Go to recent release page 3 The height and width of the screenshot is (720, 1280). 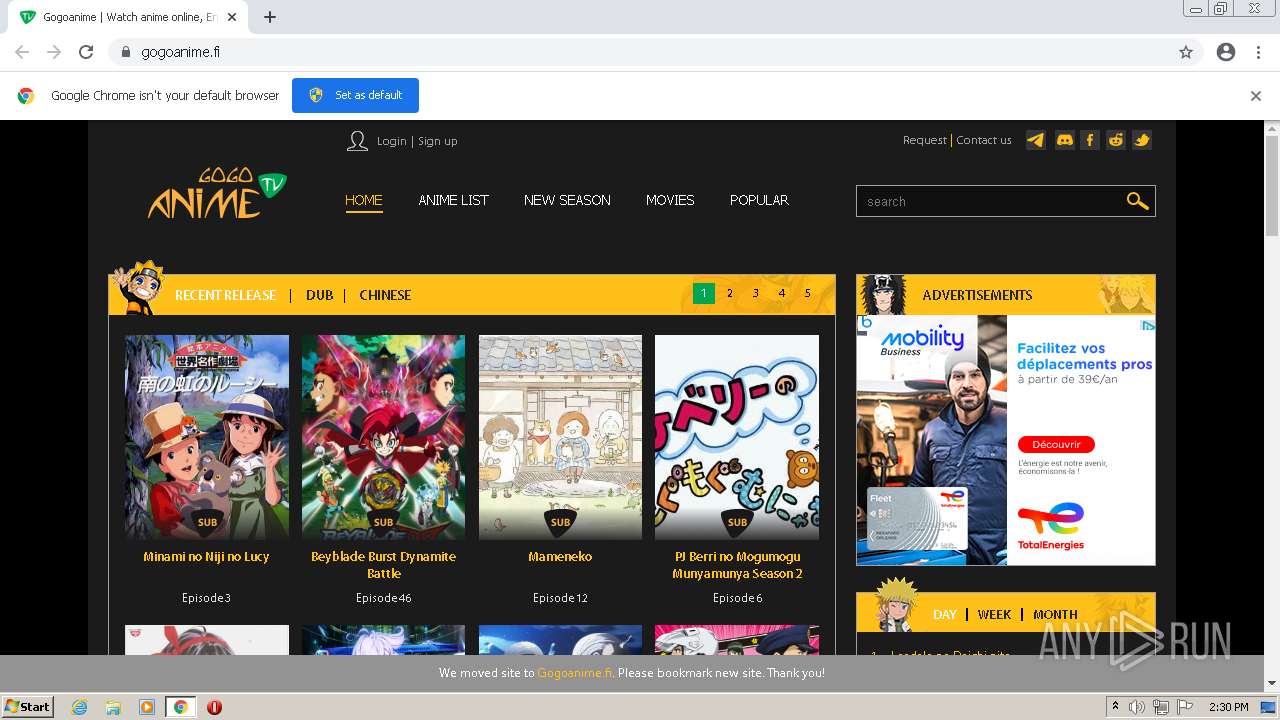coord(756,293)
